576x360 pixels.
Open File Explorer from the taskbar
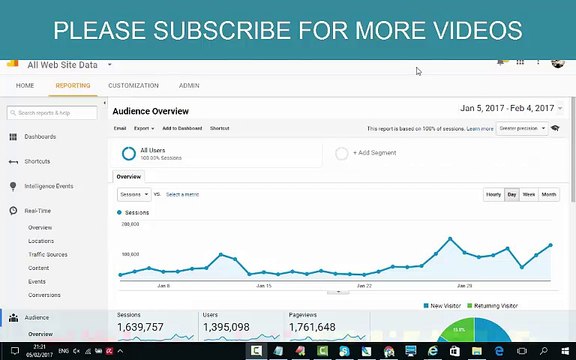(477, 351)
